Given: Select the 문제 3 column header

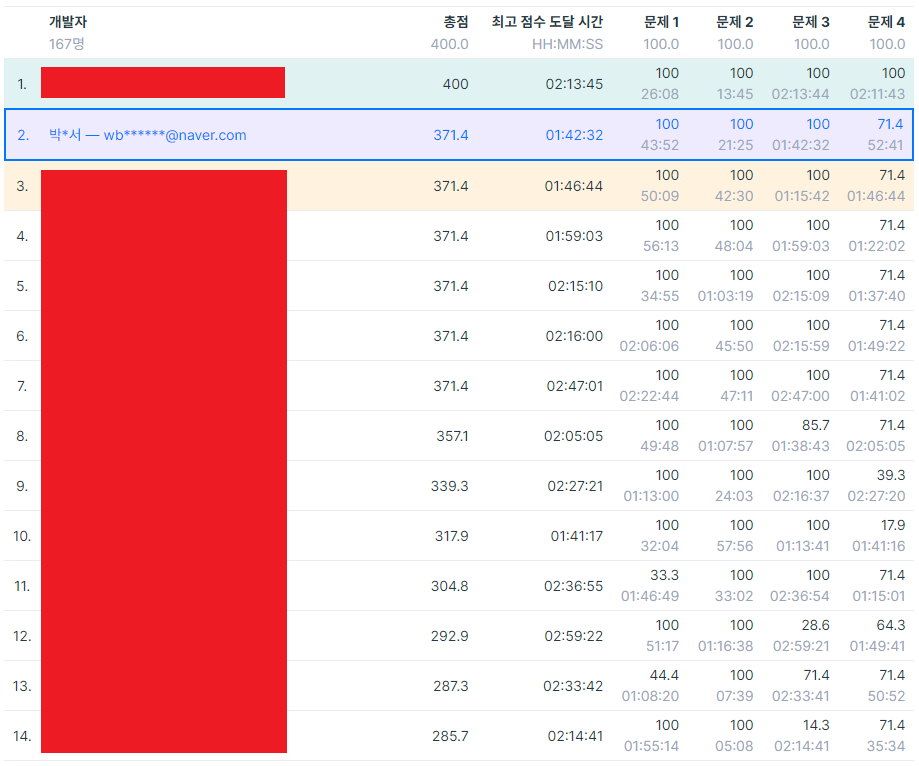Looking at the screenshot, I should pyautogui.click(x=811, y=22).
